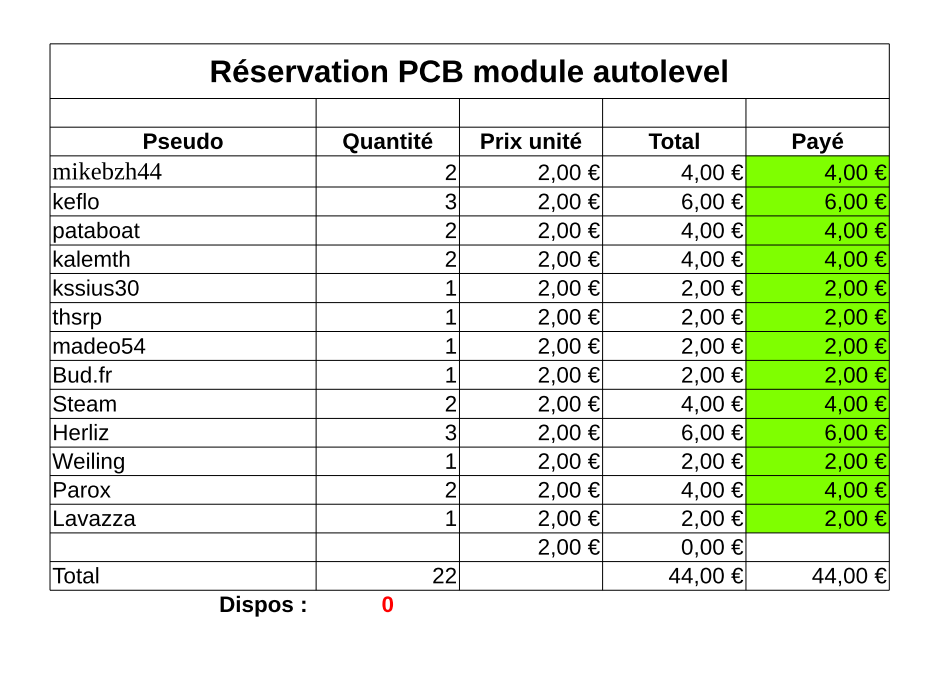Viewport: 950px width, 684px height.
Task: Click the "Prix unité" header cell
Action: pos(530,142)
